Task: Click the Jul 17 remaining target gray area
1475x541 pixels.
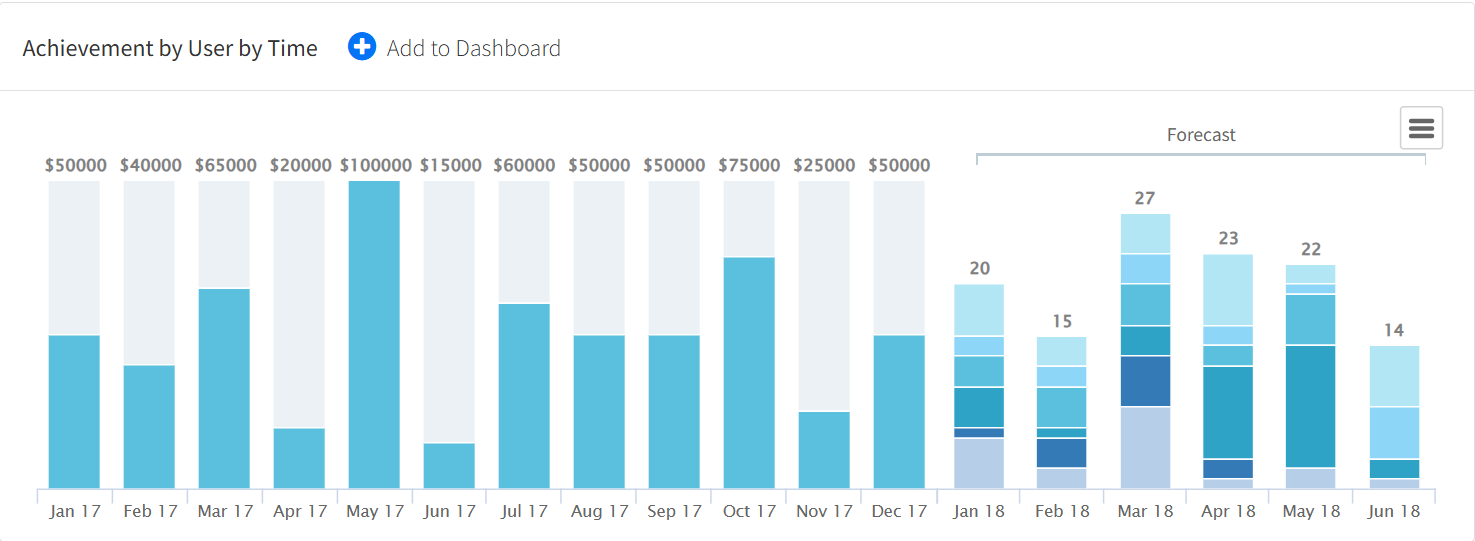Action: point(524,242)
